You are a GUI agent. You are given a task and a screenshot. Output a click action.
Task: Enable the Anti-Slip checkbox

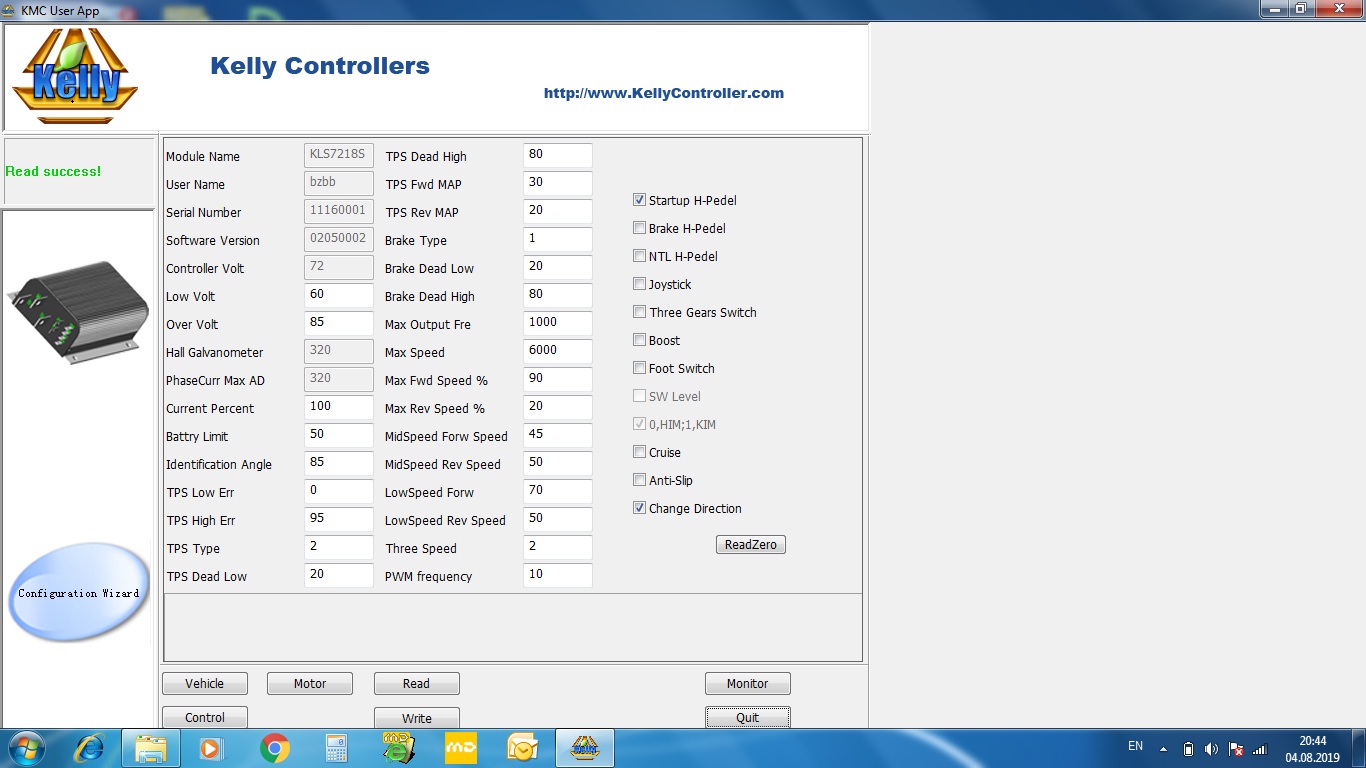pos(640,480)
